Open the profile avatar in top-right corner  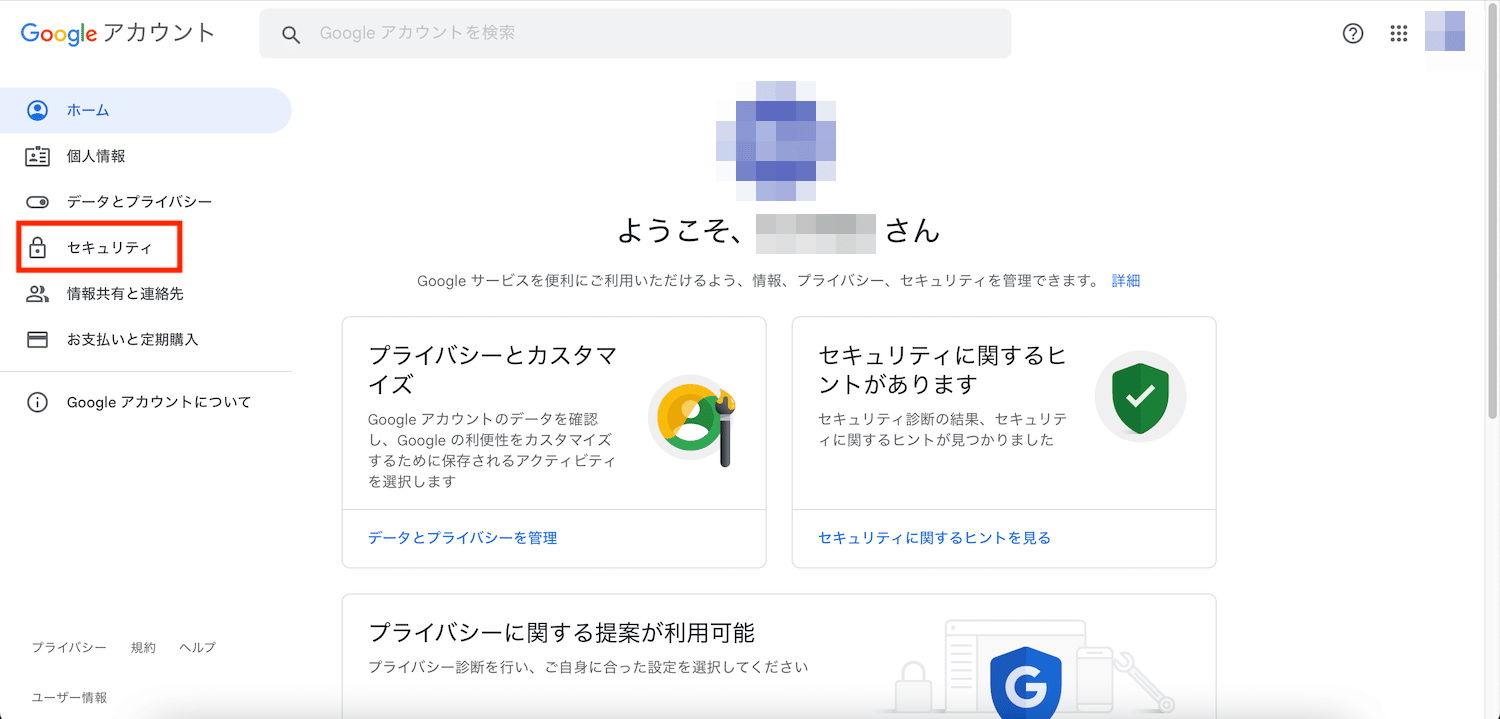coord(1445,31)
